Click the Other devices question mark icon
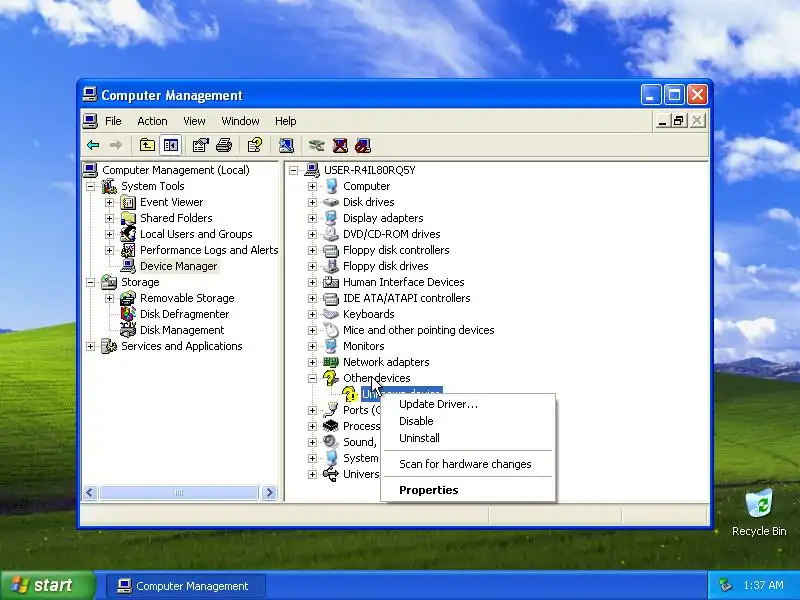The height and width of the screenshot is (600, 800). tap(331, 378)
